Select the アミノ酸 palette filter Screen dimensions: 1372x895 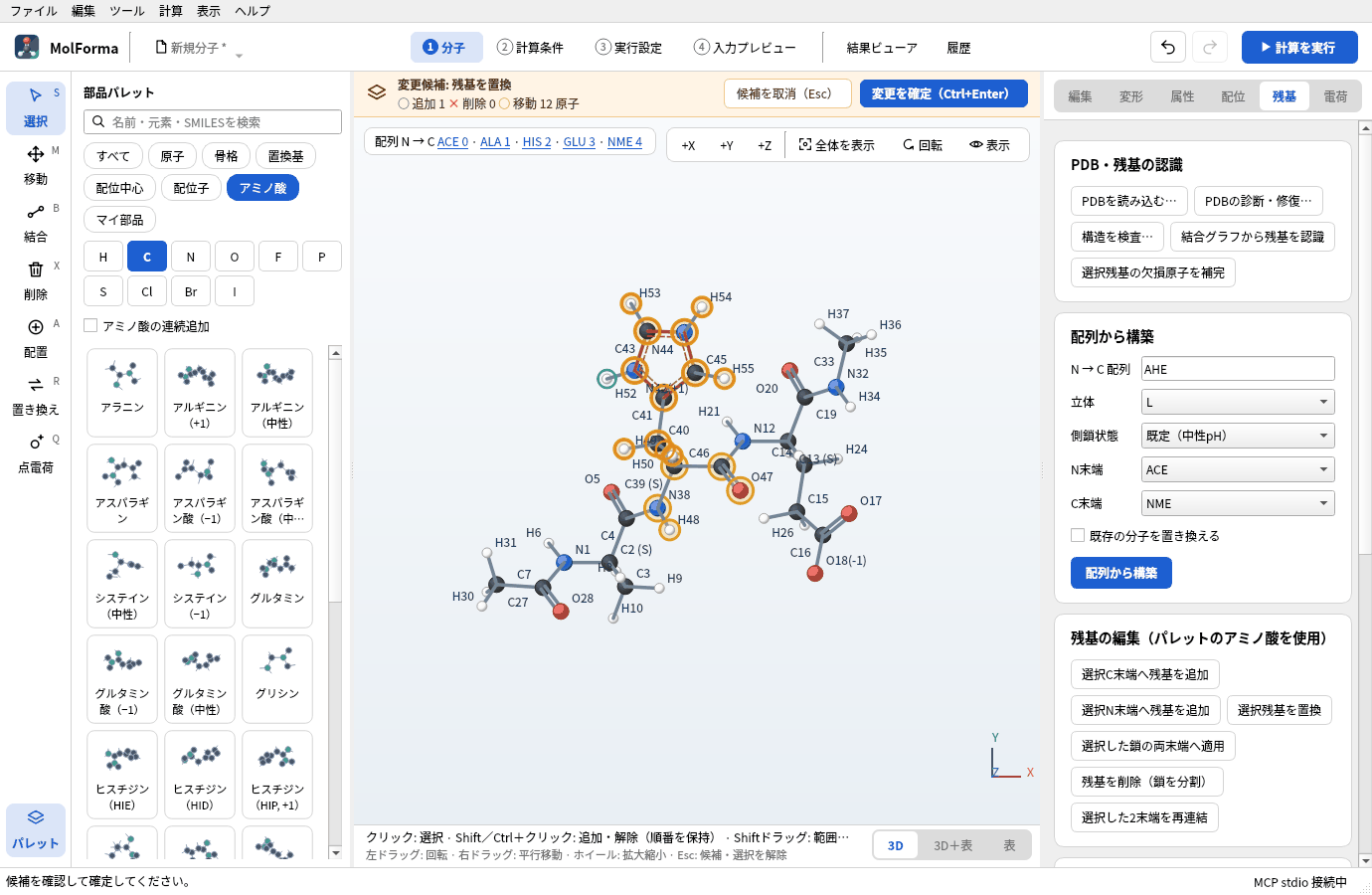[x=262, y=188]
